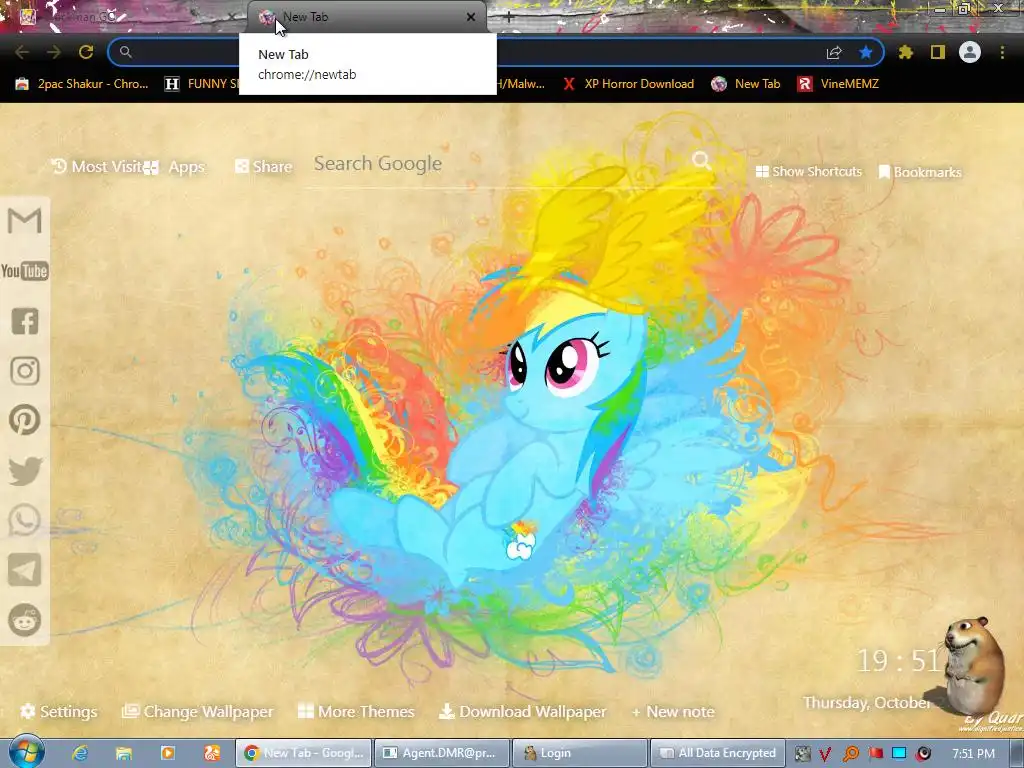Viewport: 1024px width, 768px height.
Task: Open Windows Explorer taskbar icon
Action: (x=124, y=753)
